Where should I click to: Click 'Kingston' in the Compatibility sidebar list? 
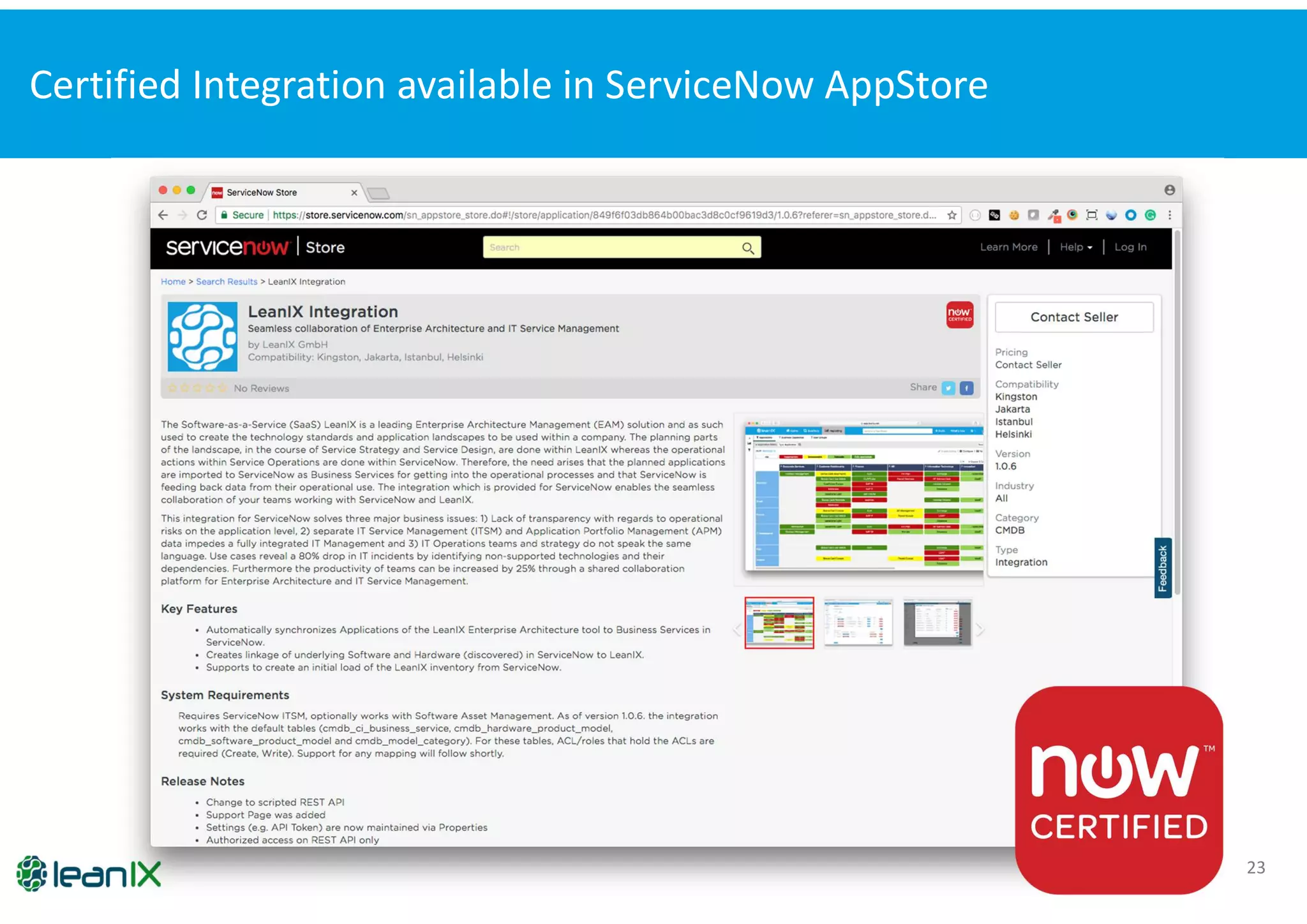pyautogui.click(x=1016, y=397)
